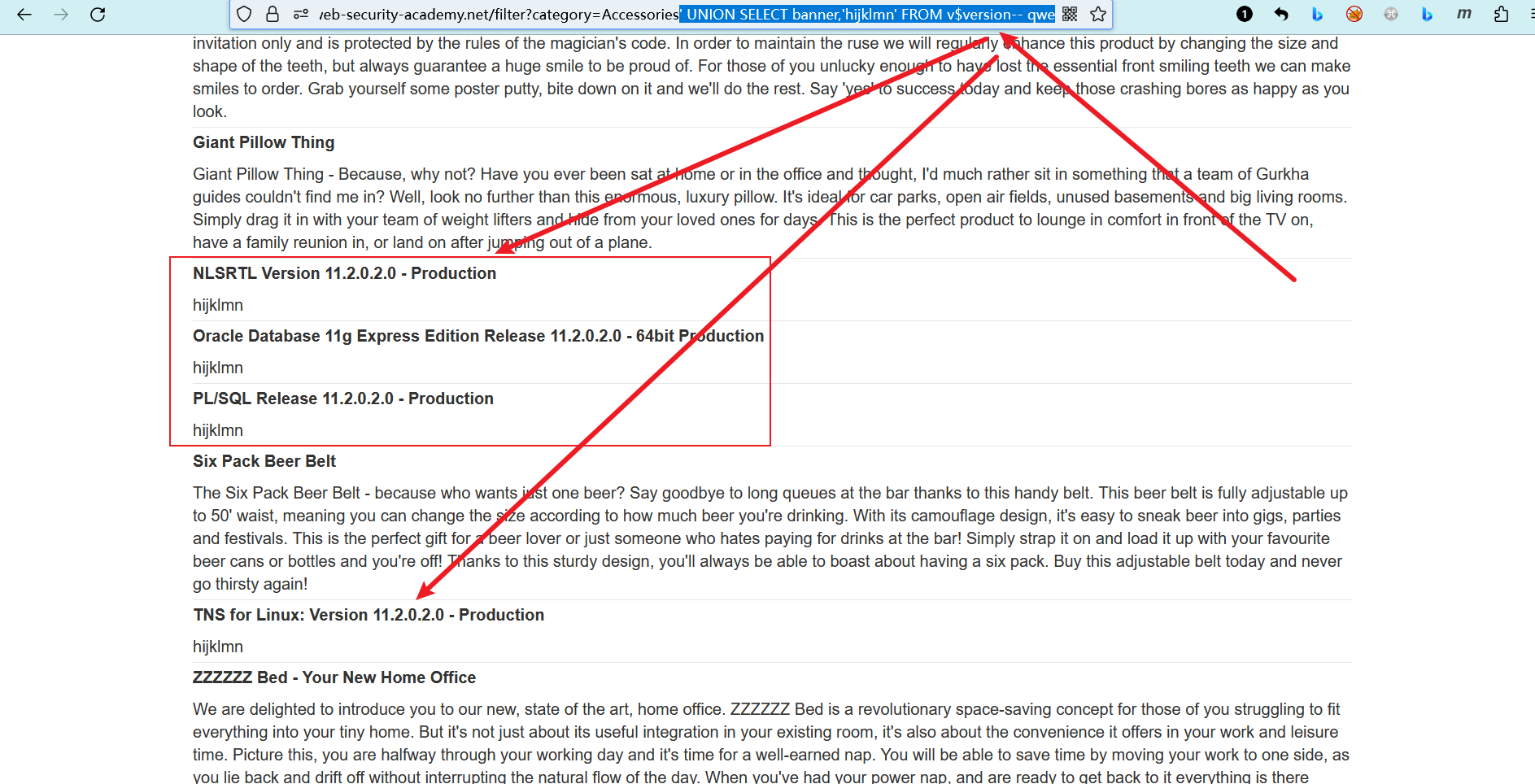Click the Six Pack Beer Belt description paragraph
Image resolution: width=1535 pixels, height=784 pixels.
(x=770, y=538)
